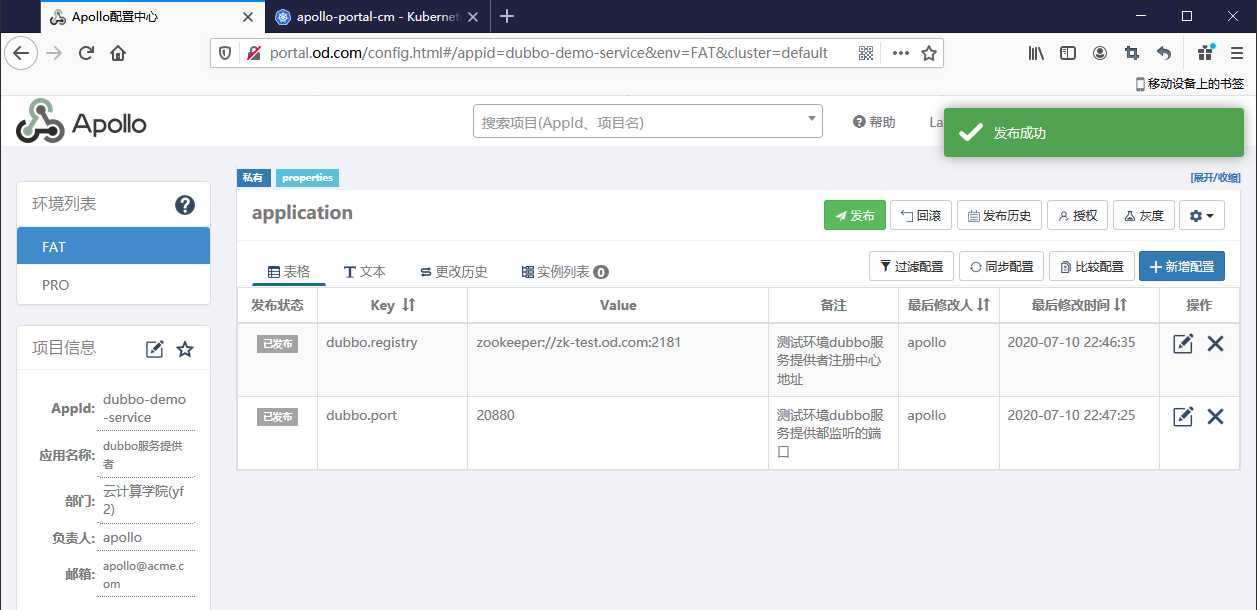Click the 回滚 button

pos(920,215)
